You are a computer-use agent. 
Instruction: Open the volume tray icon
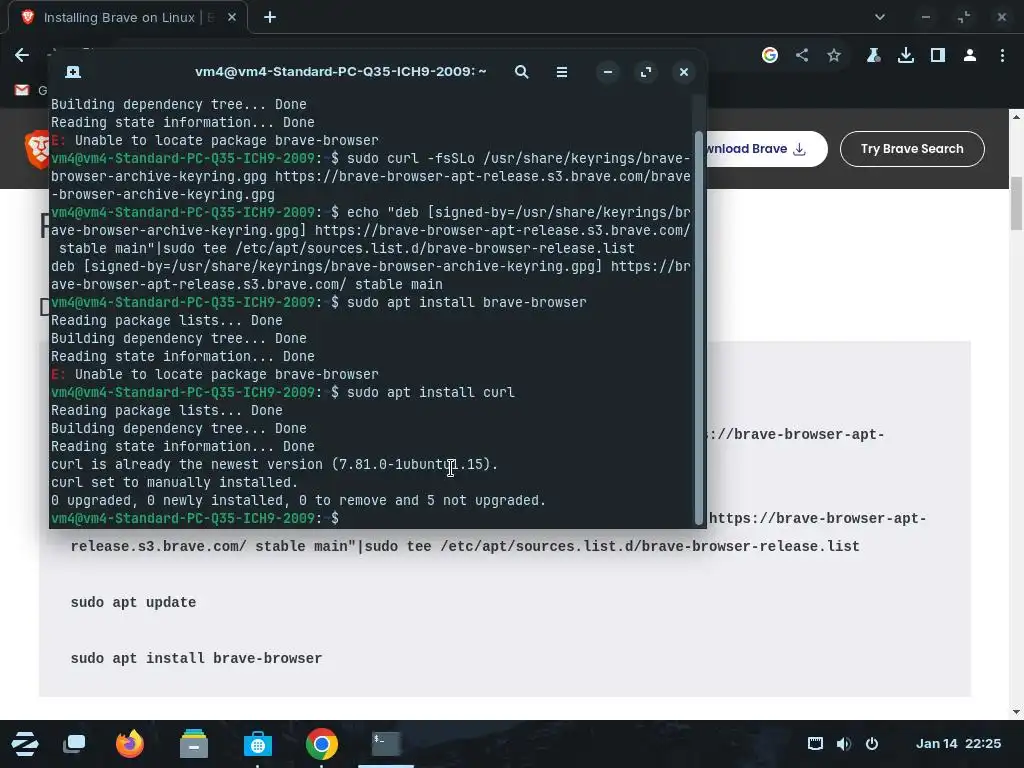844,744
